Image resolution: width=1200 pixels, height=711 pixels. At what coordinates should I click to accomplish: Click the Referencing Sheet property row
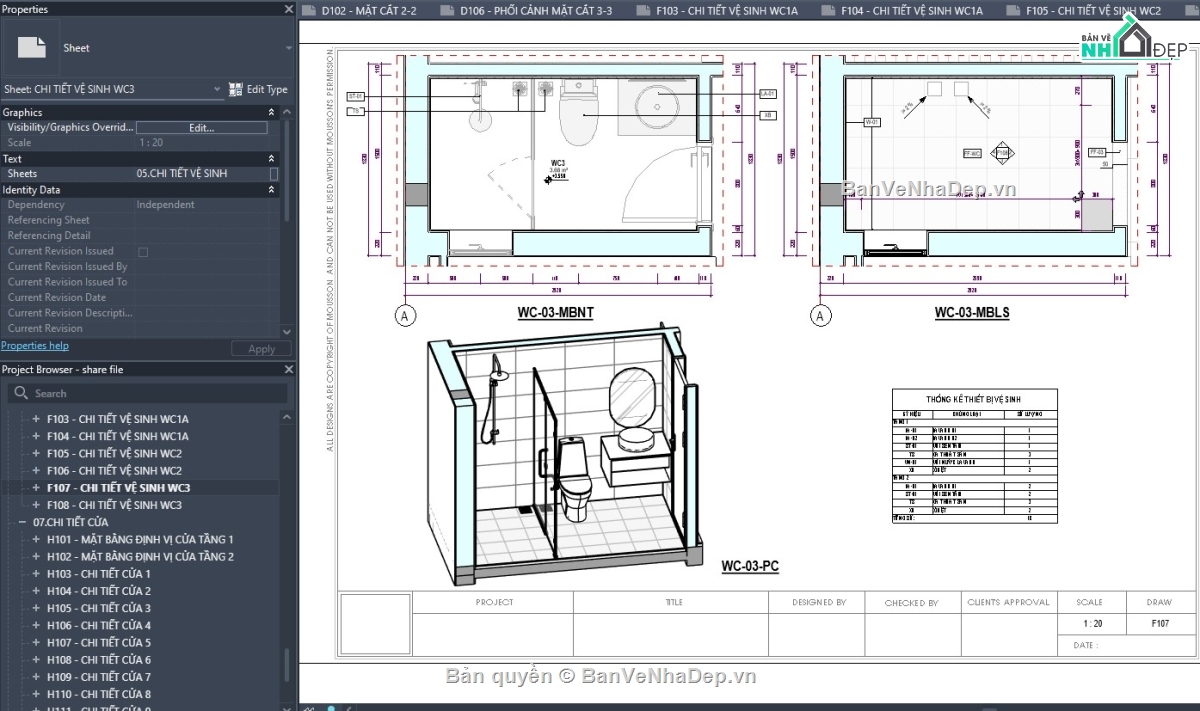pyautogui.click(x=140, y=221)
